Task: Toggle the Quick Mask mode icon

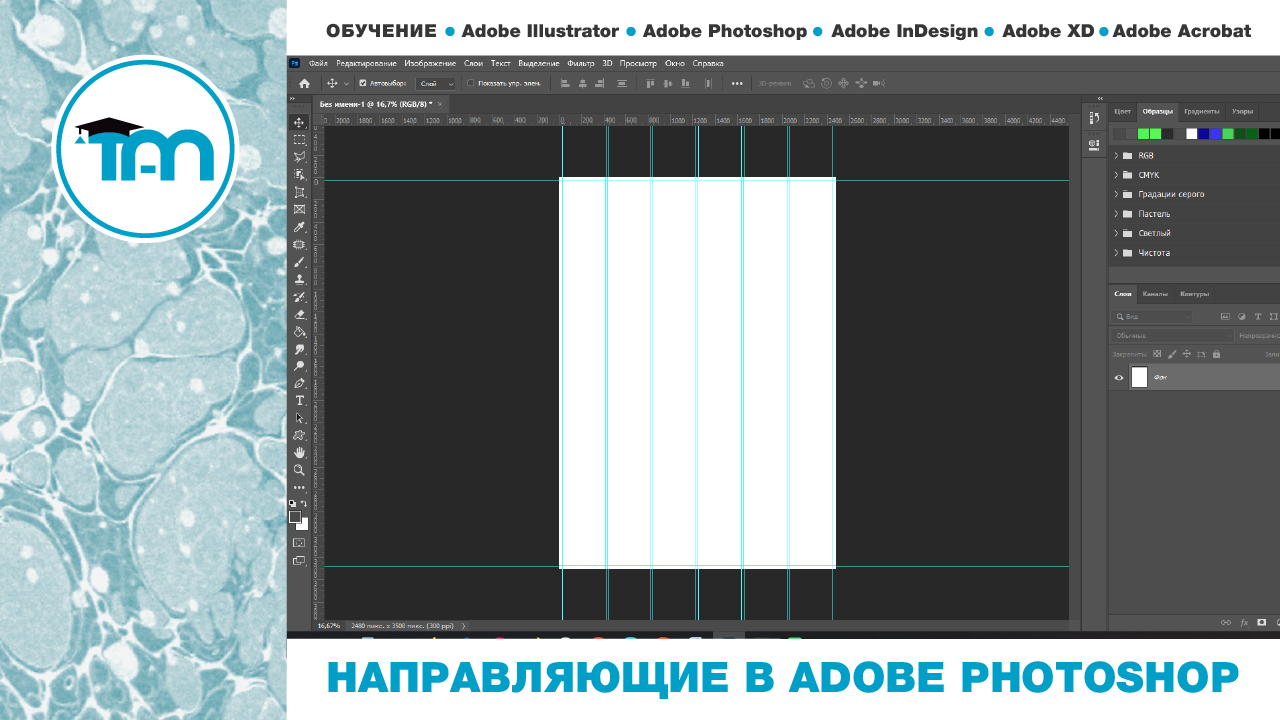Action: click(x=299, y=543)
